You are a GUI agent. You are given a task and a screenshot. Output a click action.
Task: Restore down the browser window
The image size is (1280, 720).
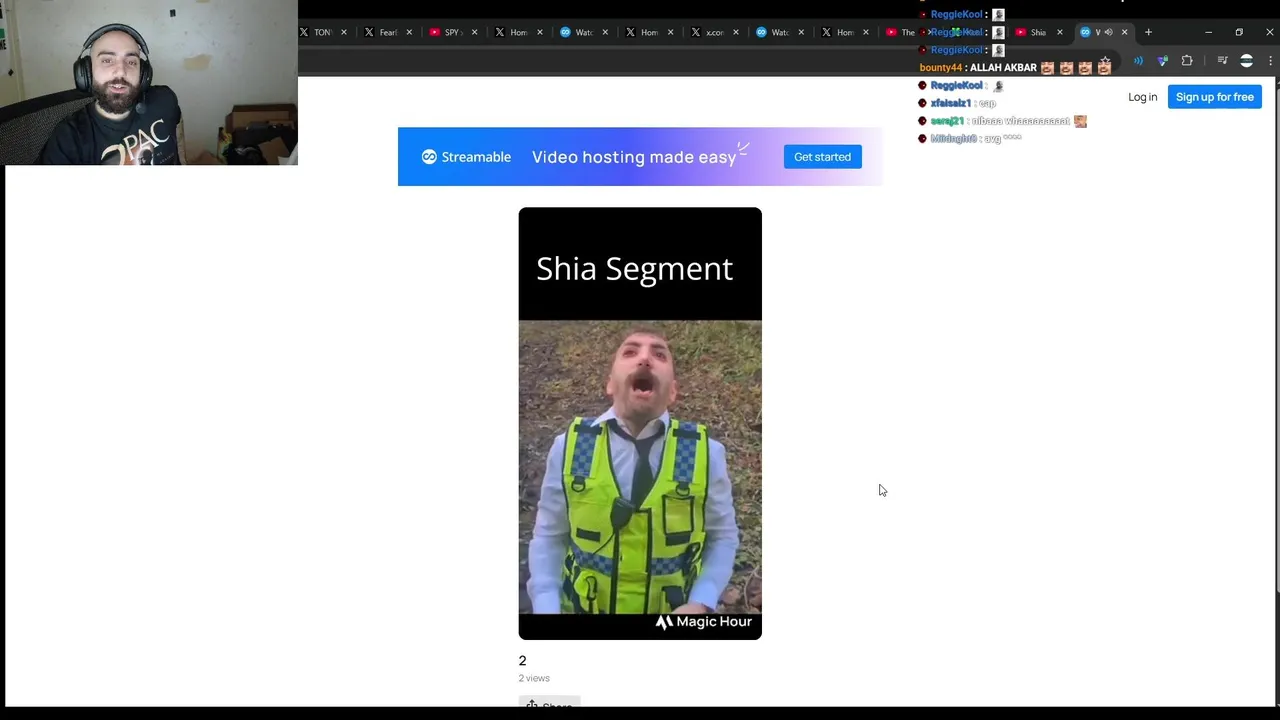pyautogui.click(x=1239, y=32)
